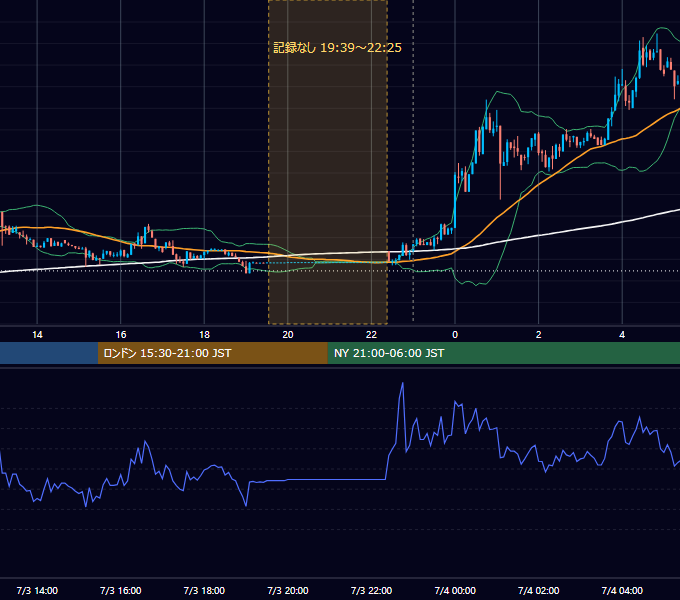Select the NY 21:00-06:00 JST session bar
The height and width of the screenshot is (600, 680).
(x=503, y=353)
